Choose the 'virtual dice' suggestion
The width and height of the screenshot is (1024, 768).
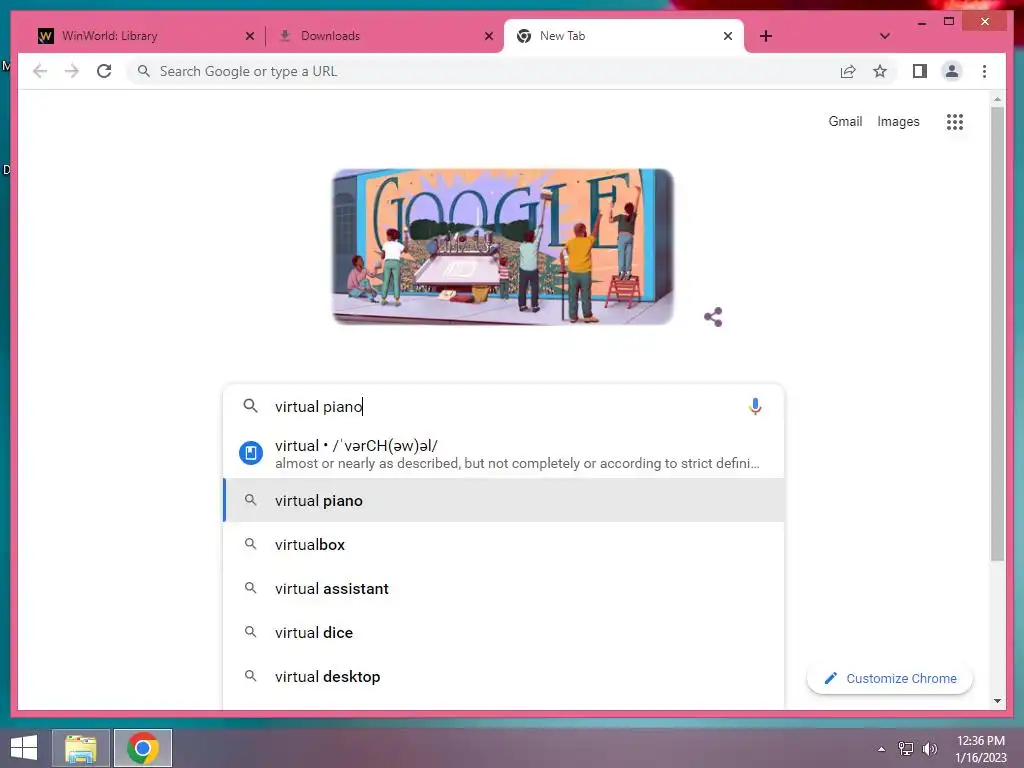click(504, 632)
